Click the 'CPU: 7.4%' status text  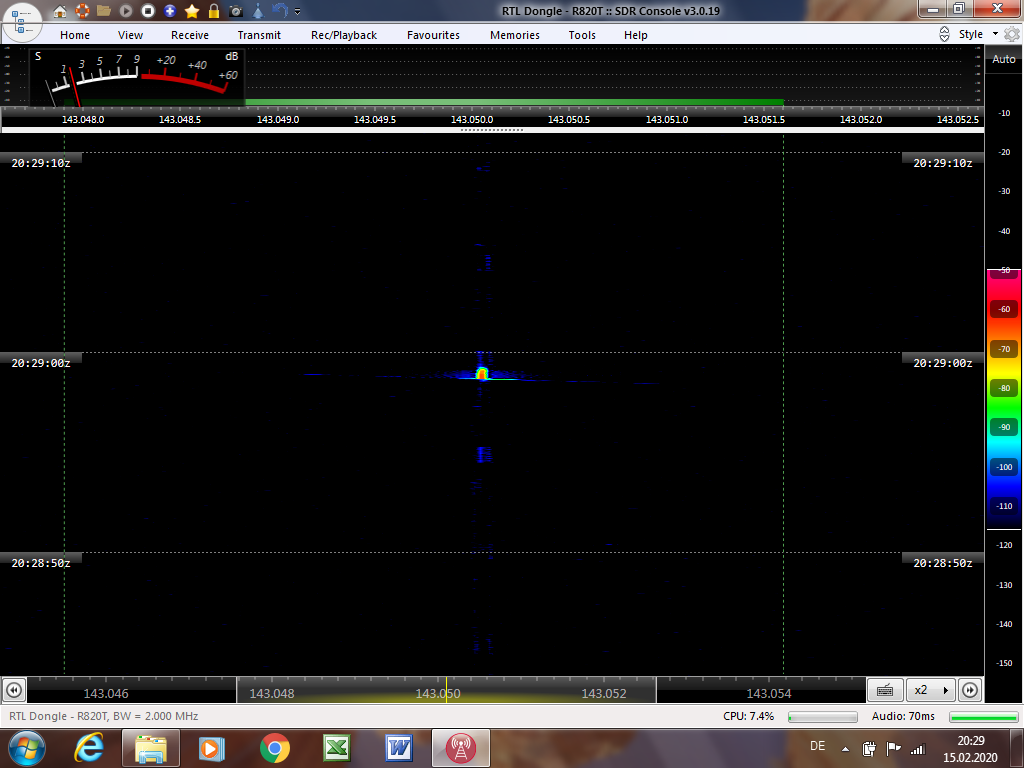point(748,716)
